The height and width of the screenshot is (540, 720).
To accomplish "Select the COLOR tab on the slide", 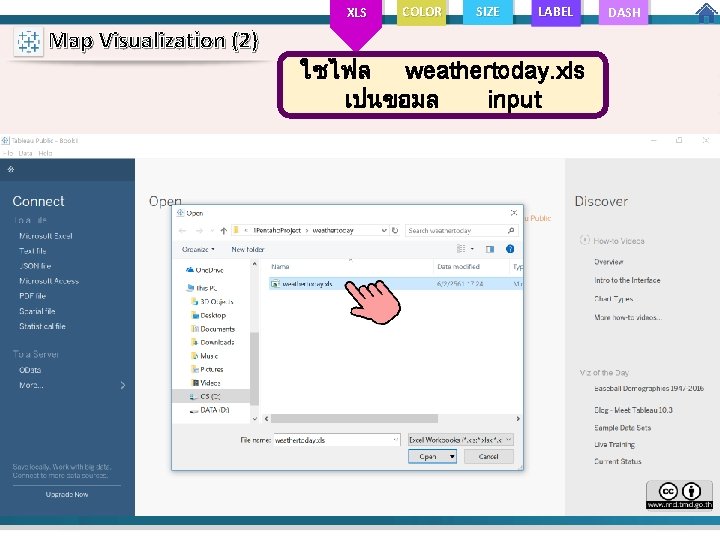I will (422, 12).
